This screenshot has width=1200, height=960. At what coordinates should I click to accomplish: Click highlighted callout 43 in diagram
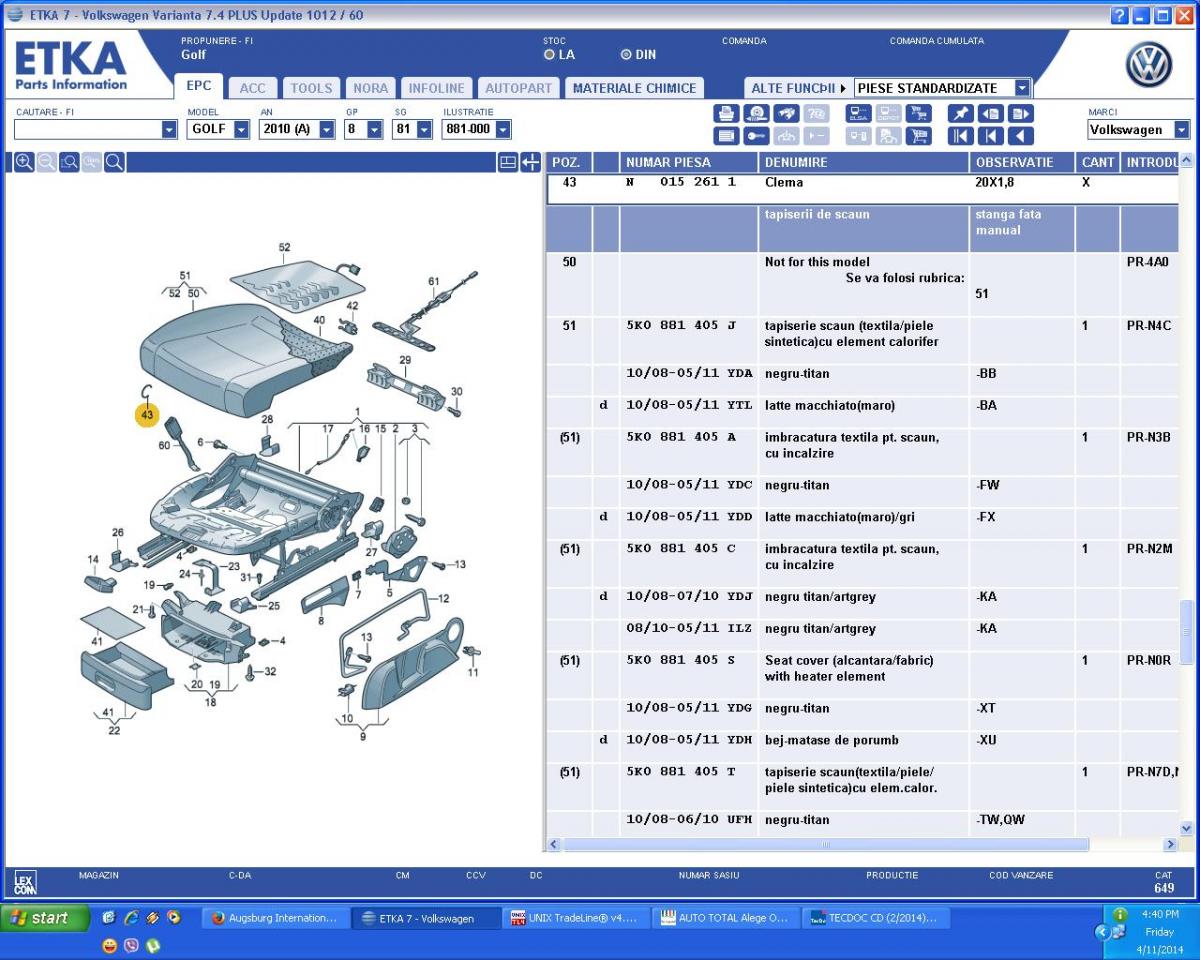147,414
